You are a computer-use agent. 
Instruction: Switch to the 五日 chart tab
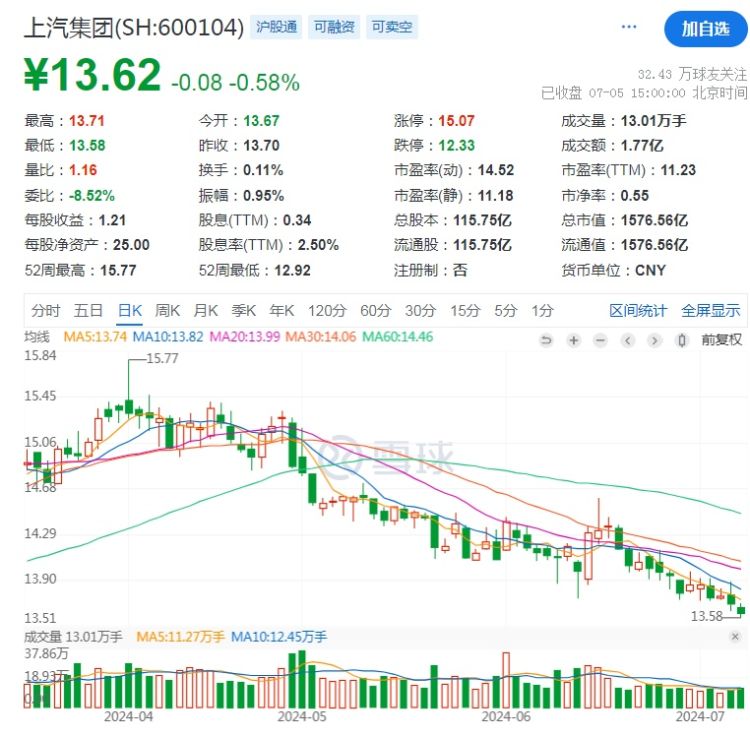pos(88,311)
